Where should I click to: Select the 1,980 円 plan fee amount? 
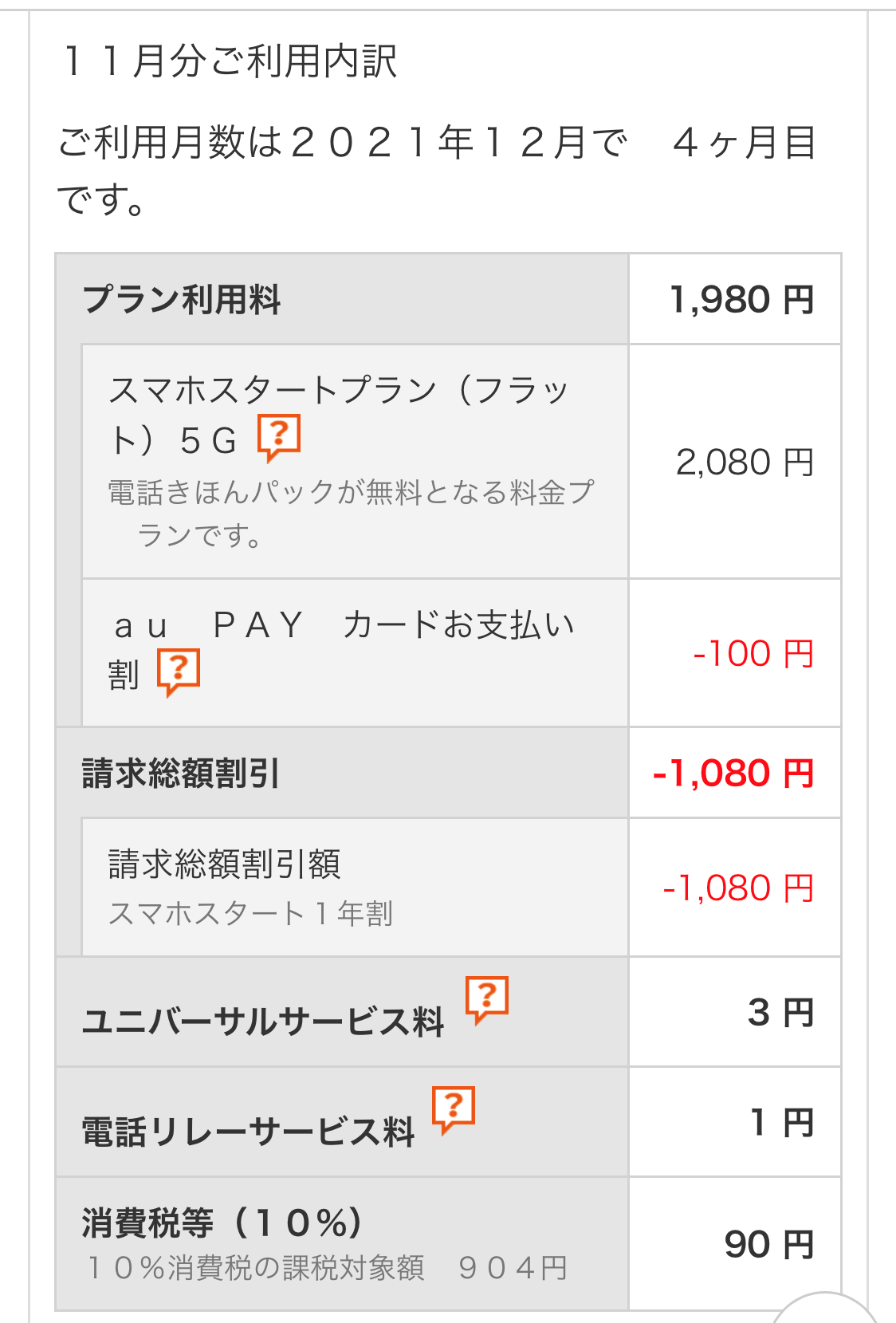tap(741, 300)
